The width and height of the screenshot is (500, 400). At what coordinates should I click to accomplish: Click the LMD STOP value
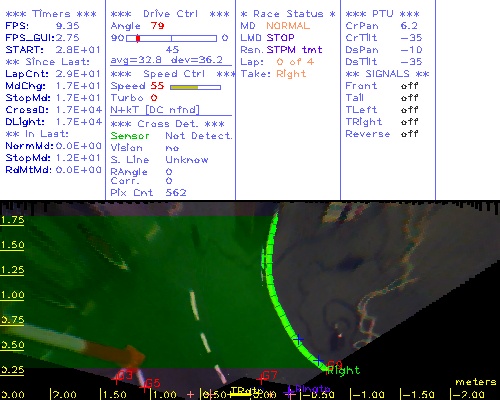[x=280, y=38]
